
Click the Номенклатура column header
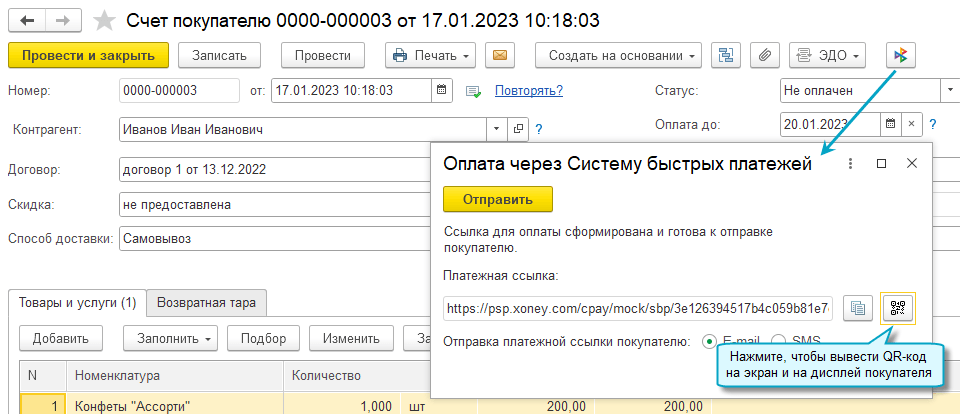coord(174,375)
